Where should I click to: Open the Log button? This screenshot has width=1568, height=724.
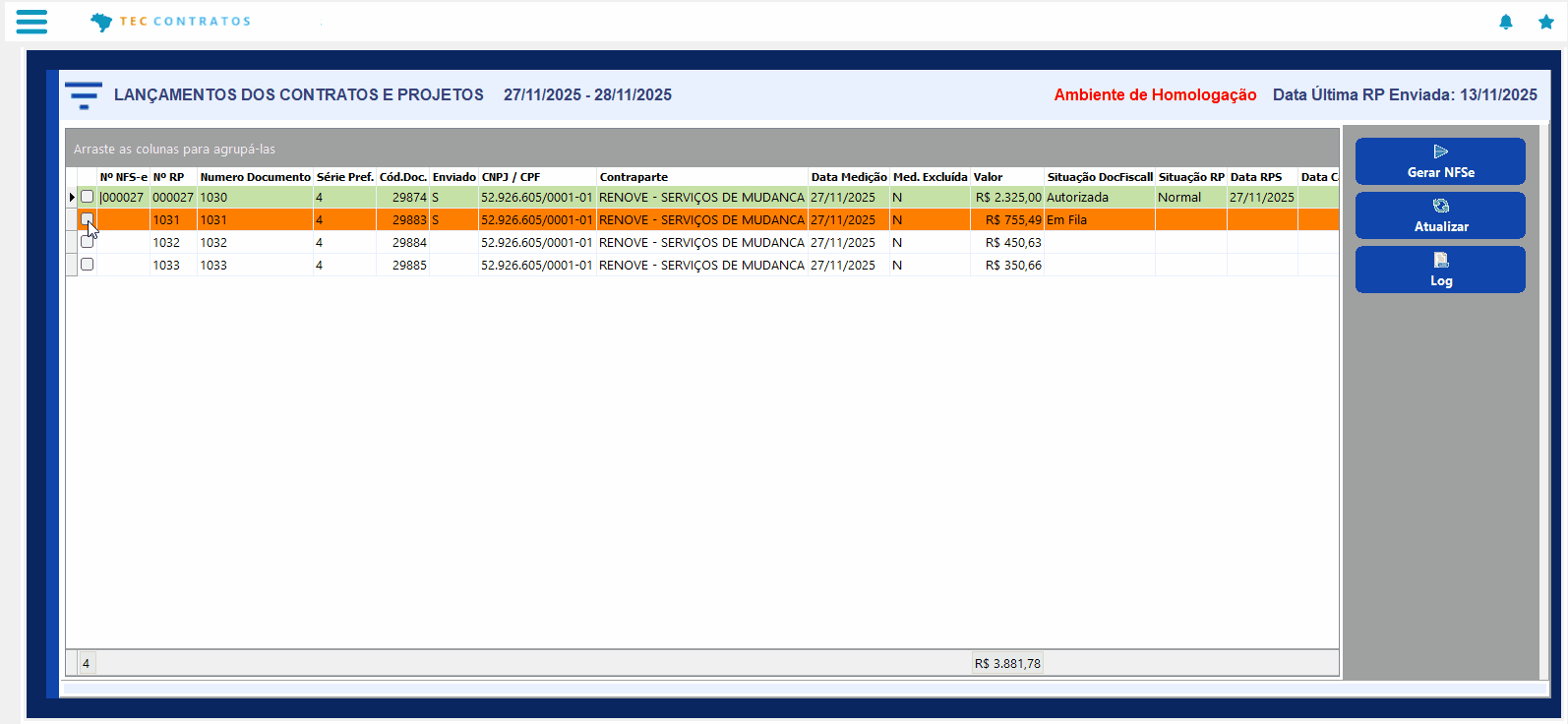(x=1440, y=270)
